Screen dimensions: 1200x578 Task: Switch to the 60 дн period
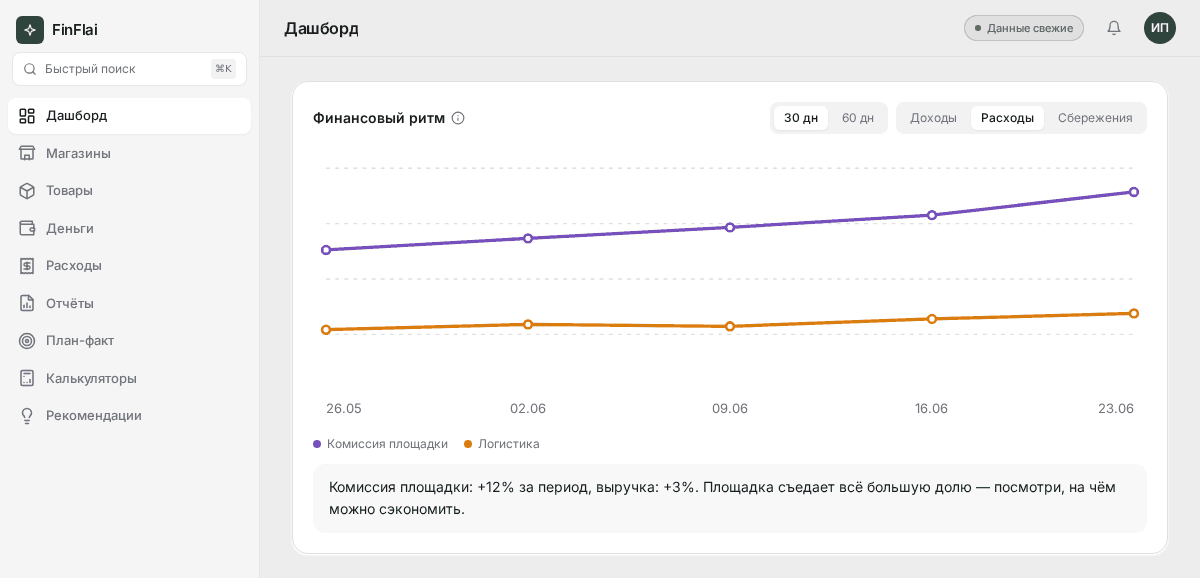(858, 118)
